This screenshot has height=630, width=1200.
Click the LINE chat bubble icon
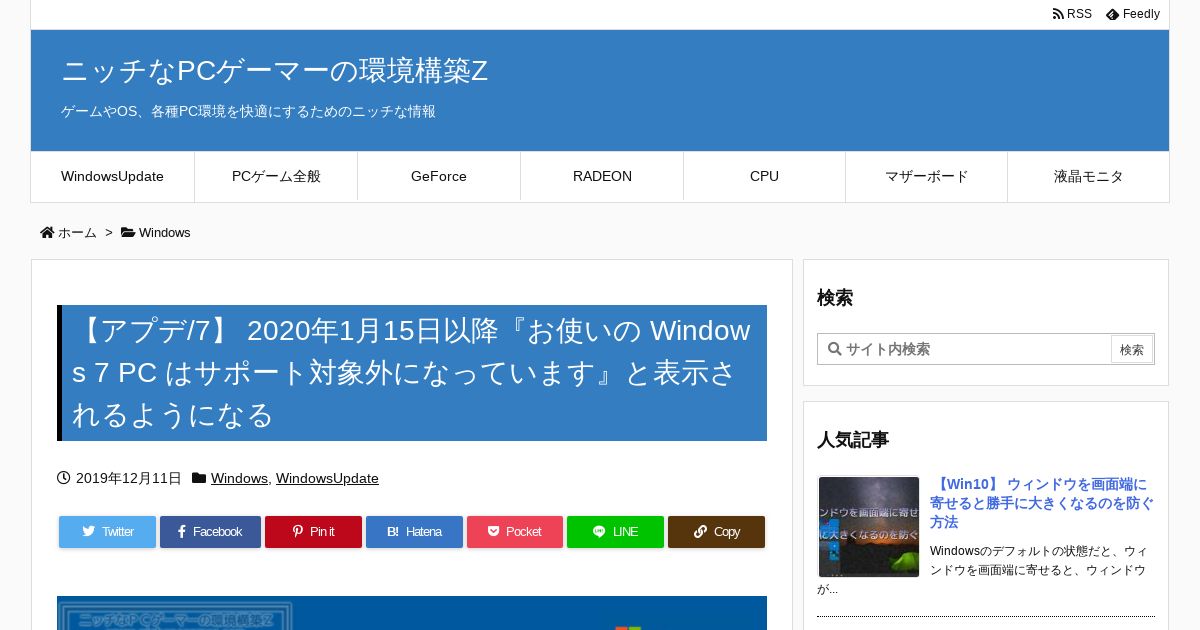pyautogui.click(x=599, y=532)
